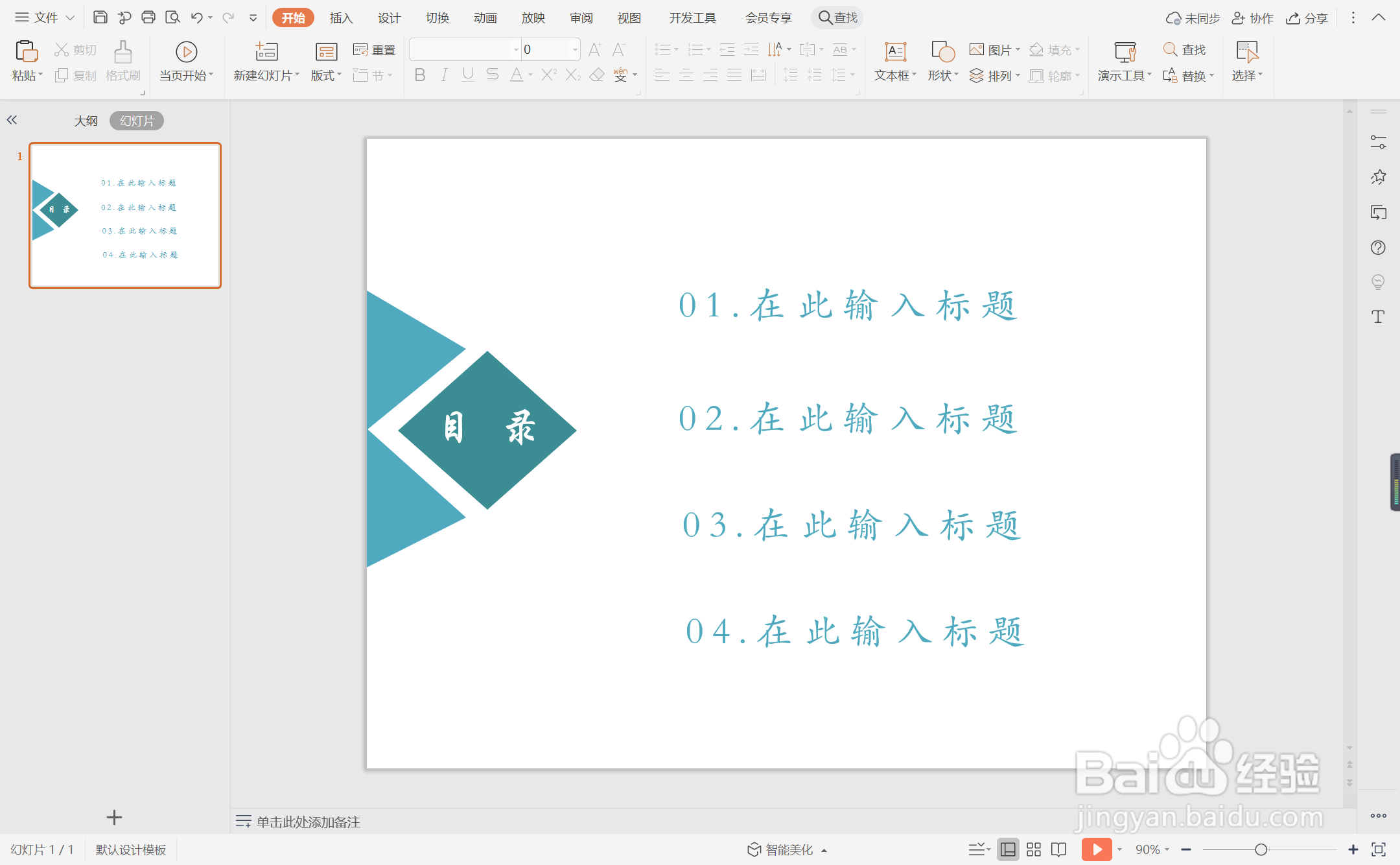Expand the font size dropdown
Screen dimensions: 1400x865
[x=575, y=49]
